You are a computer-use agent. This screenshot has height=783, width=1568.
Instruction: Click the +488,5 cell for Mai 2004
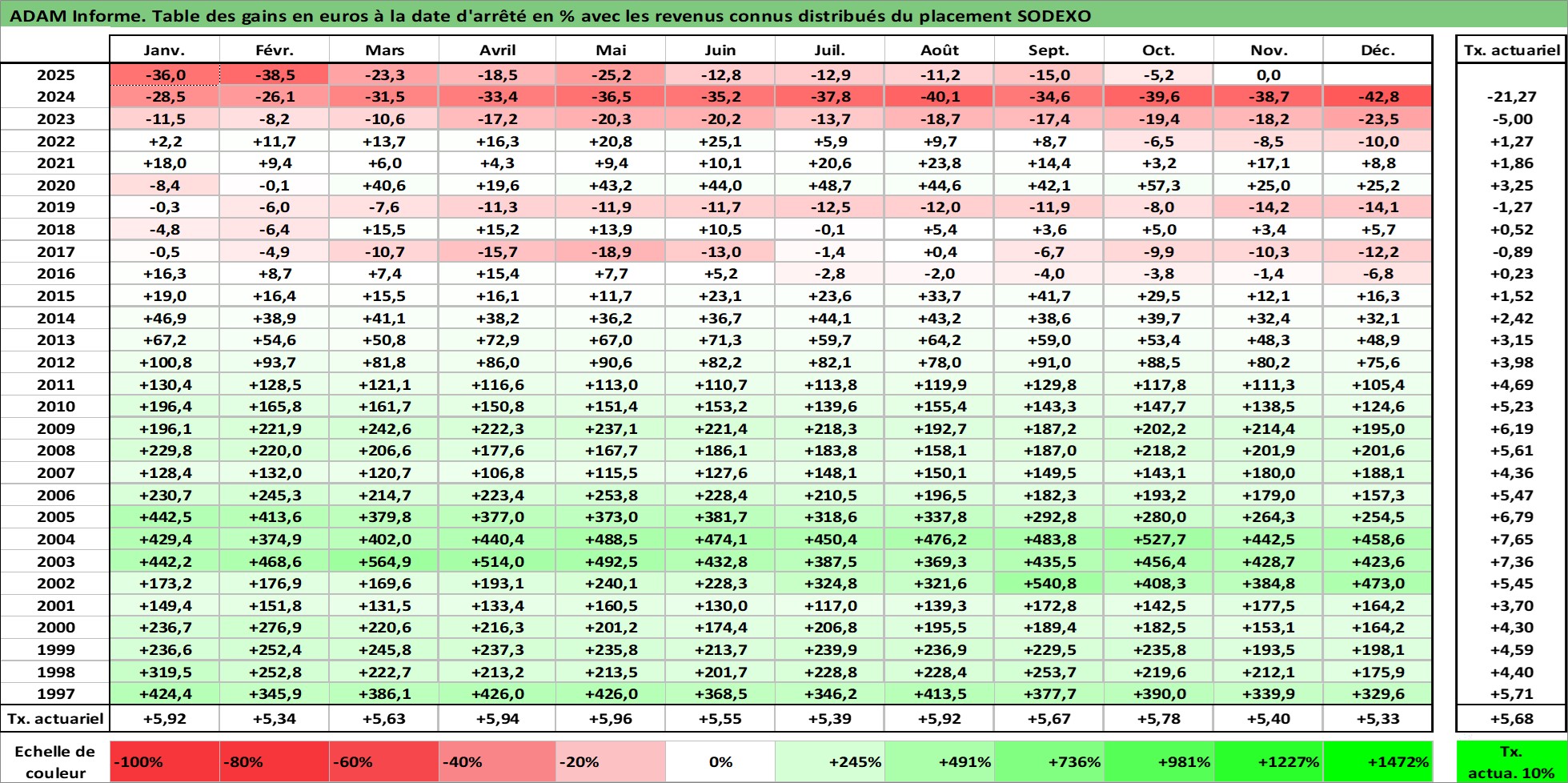coord(611,540)
